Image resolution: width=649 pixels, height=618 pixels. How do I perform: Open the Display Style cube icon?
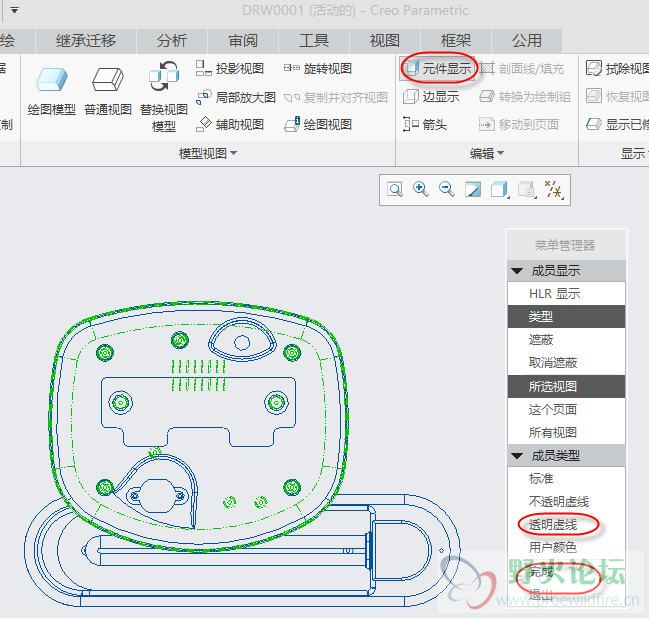[x=499, y=190]
